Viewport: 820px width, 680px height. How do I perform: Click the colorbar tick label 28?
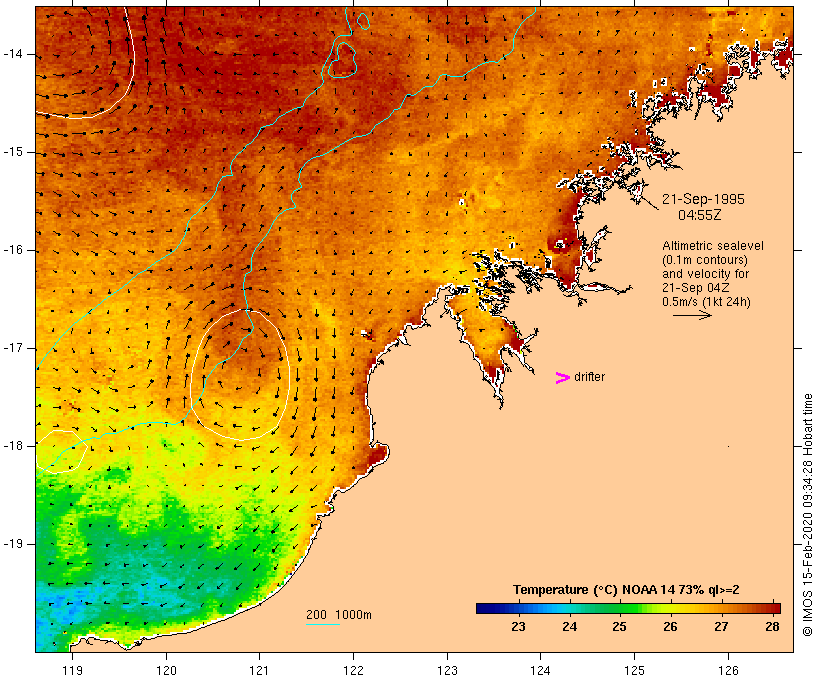click(x=772, y=627)
